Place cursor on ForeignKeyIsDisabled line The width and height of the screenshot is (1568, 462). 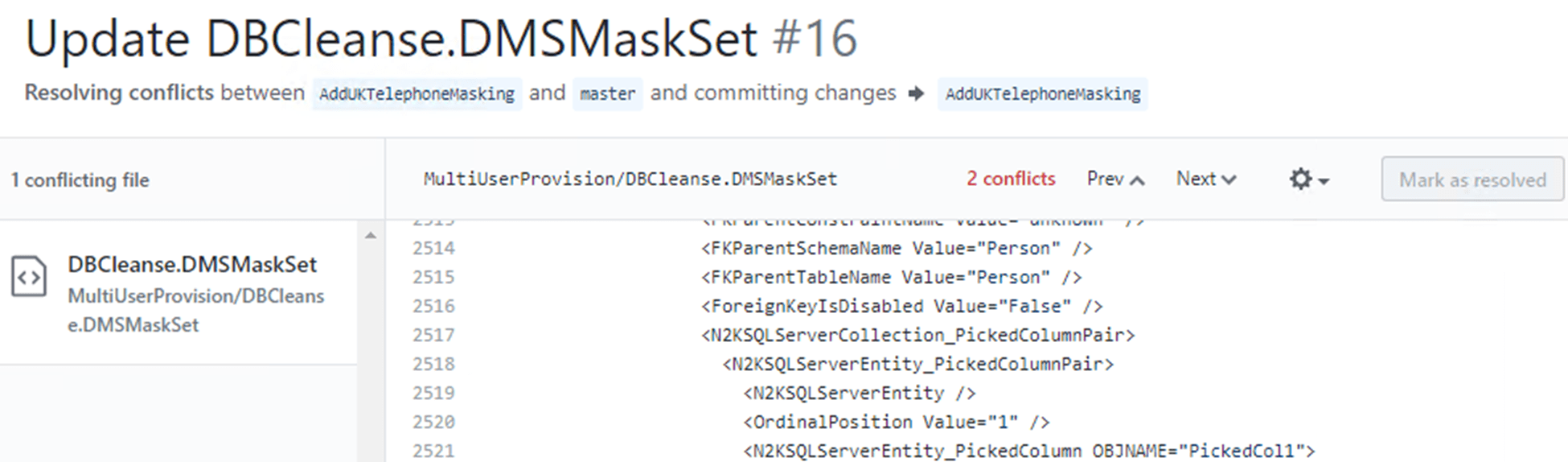901,306
